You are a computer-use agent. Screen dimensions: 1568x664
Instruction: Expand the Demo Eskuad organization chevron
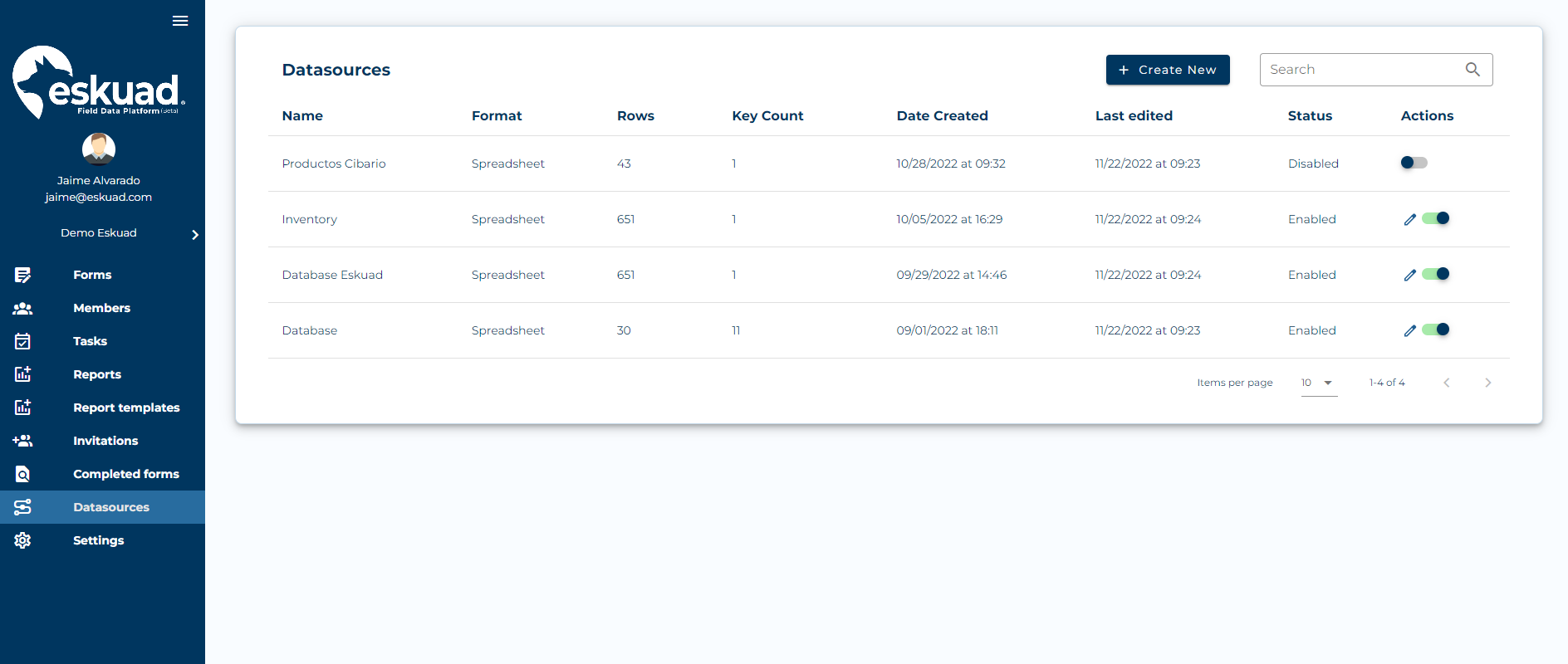[195, 235]
